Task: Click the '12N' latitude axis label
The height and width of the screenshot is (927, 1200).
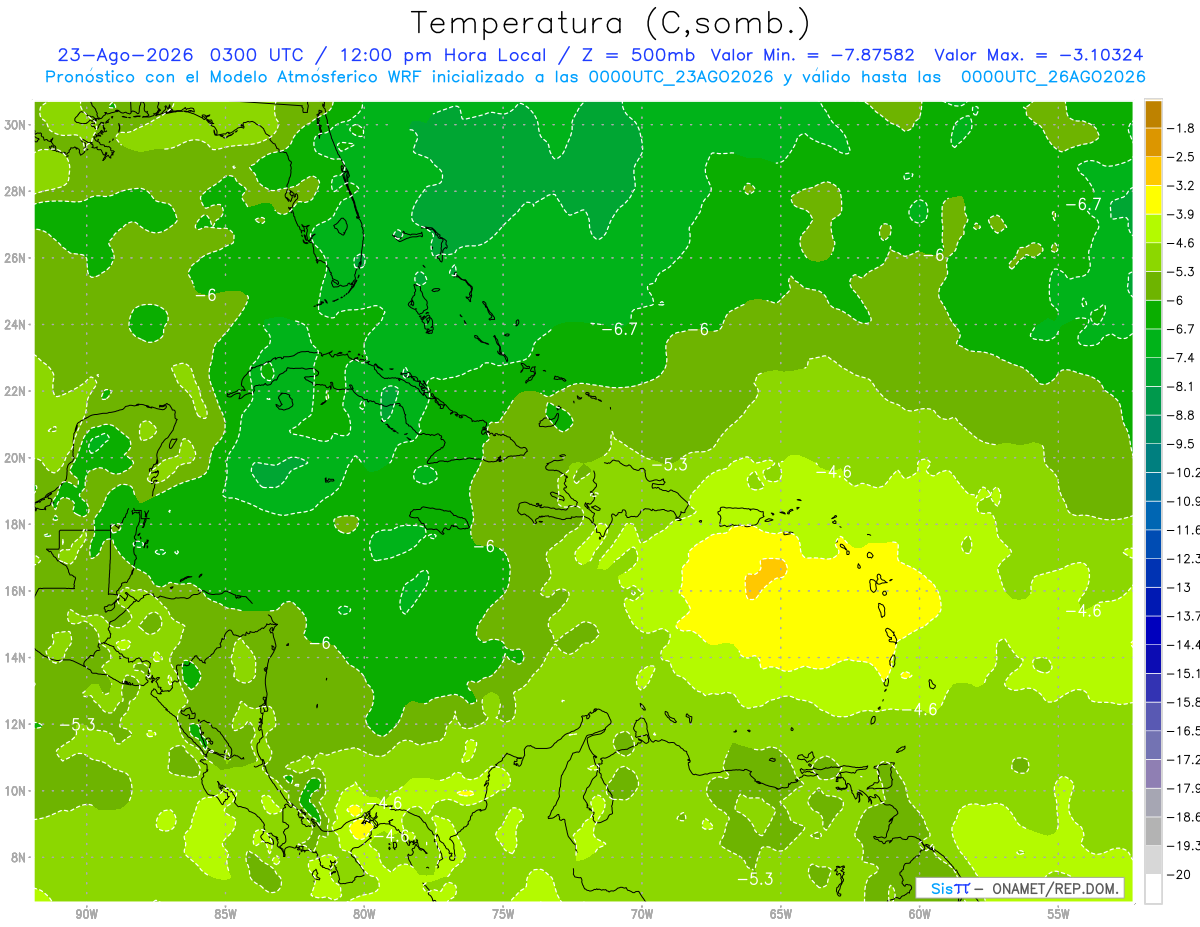Action: coord(17,724)
